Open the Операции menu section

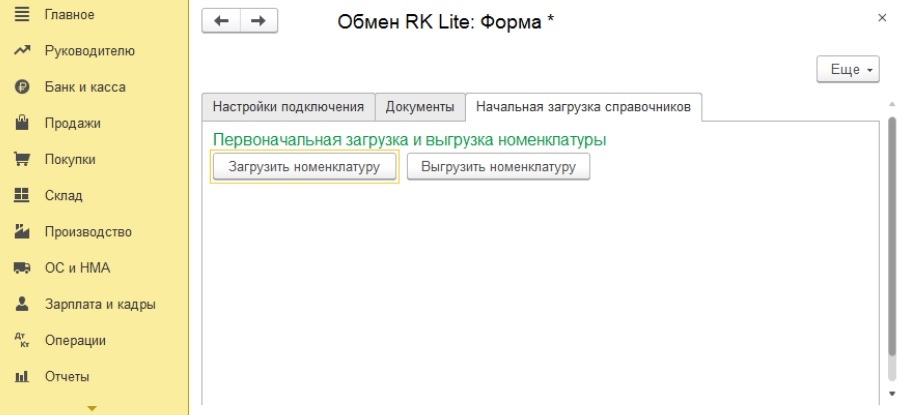point(75,341)
